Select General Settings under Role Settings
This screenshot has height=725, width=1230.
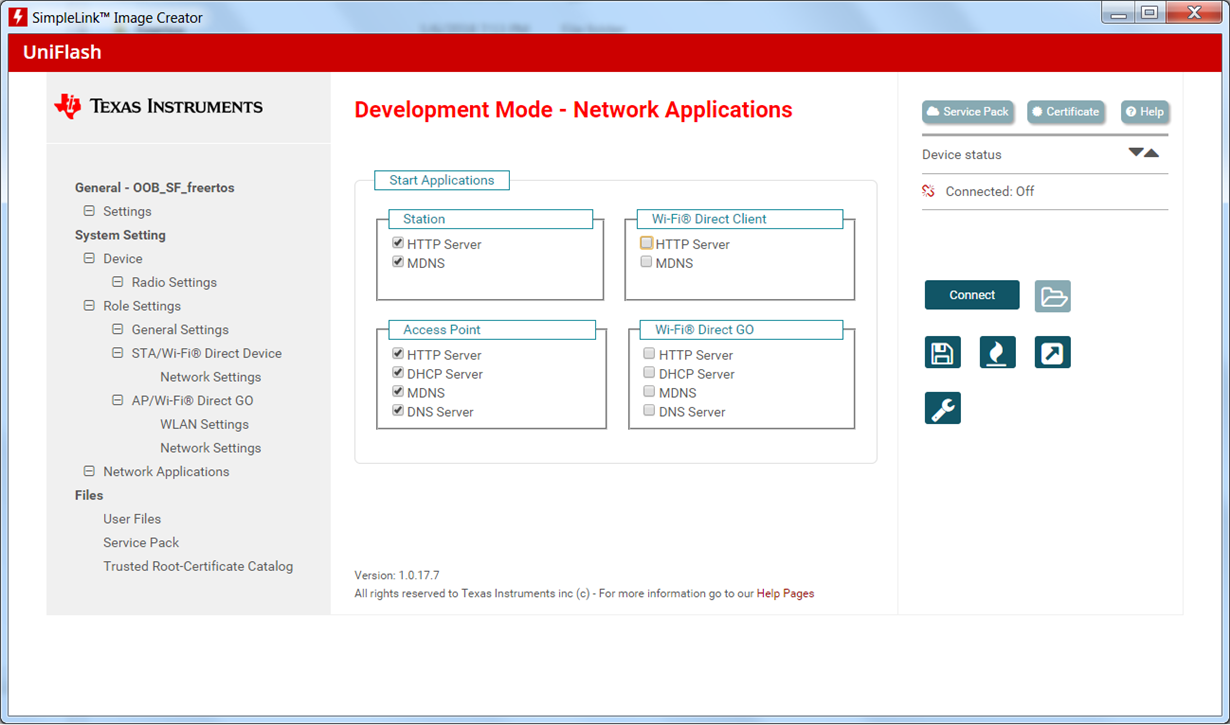pyautogui.click(x=180, y=329)
